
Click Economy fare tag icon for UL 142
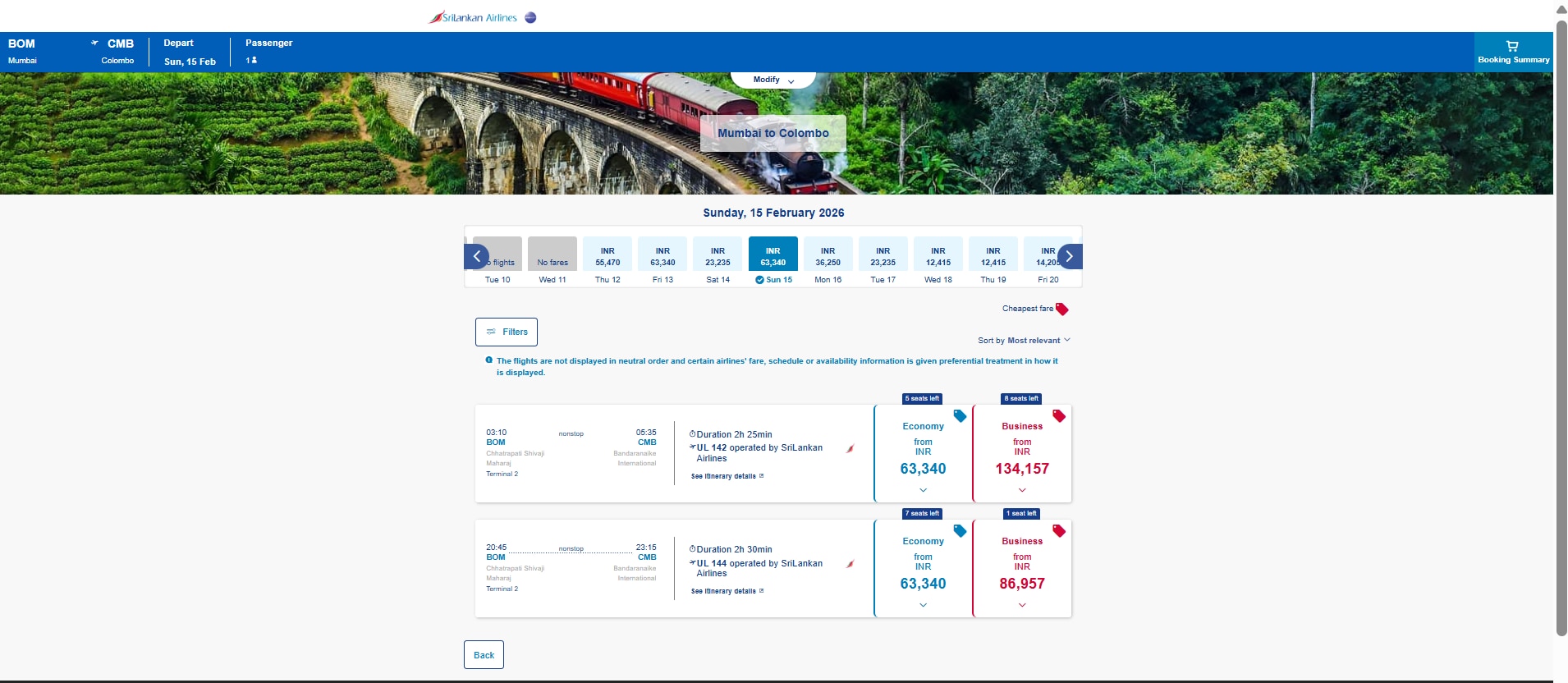tap(960, 416)
